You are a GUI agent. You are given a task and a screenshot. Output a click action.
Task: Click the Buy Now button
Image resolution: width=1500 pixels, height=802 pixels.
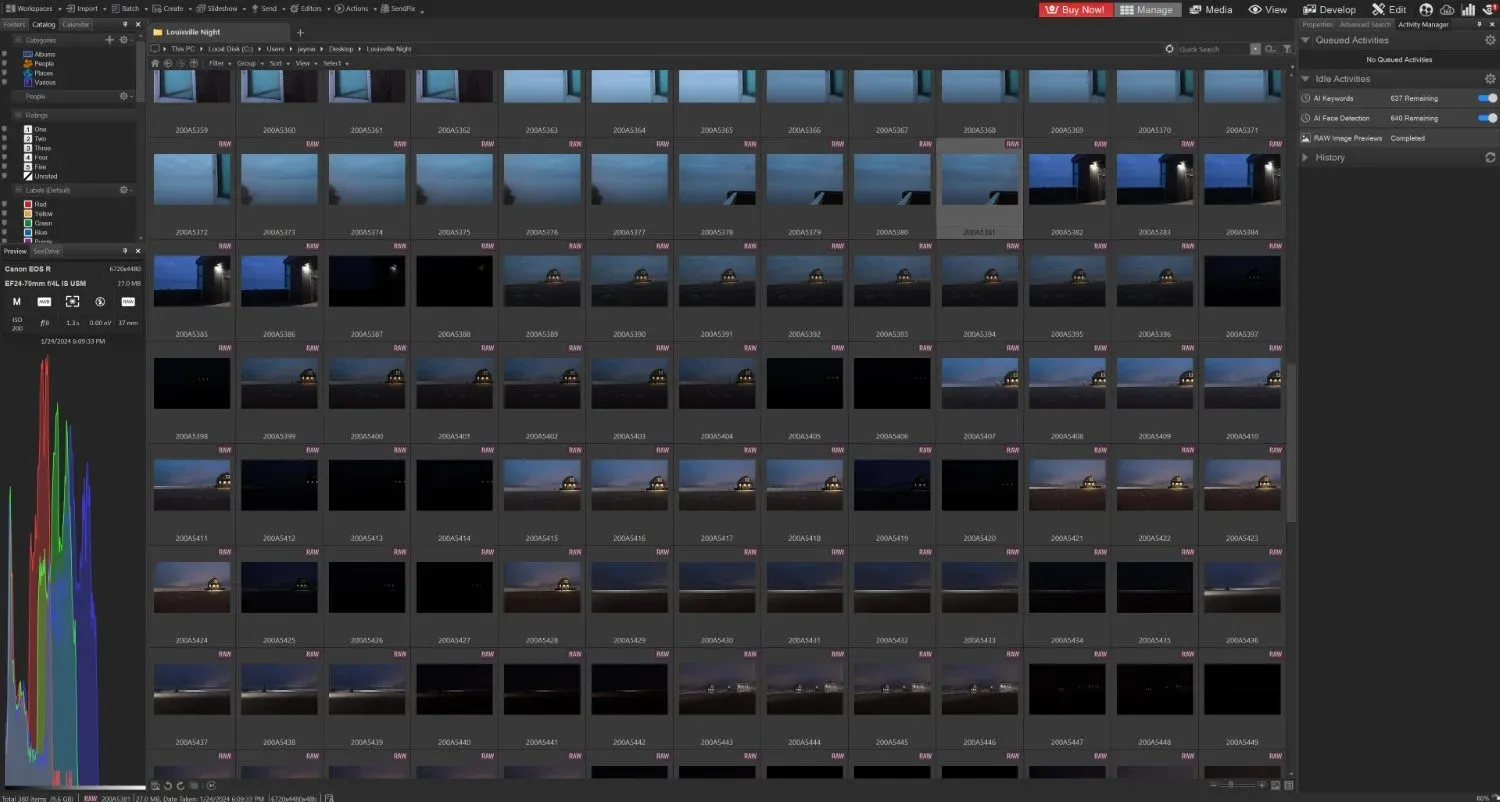(x=1075, y=9)
